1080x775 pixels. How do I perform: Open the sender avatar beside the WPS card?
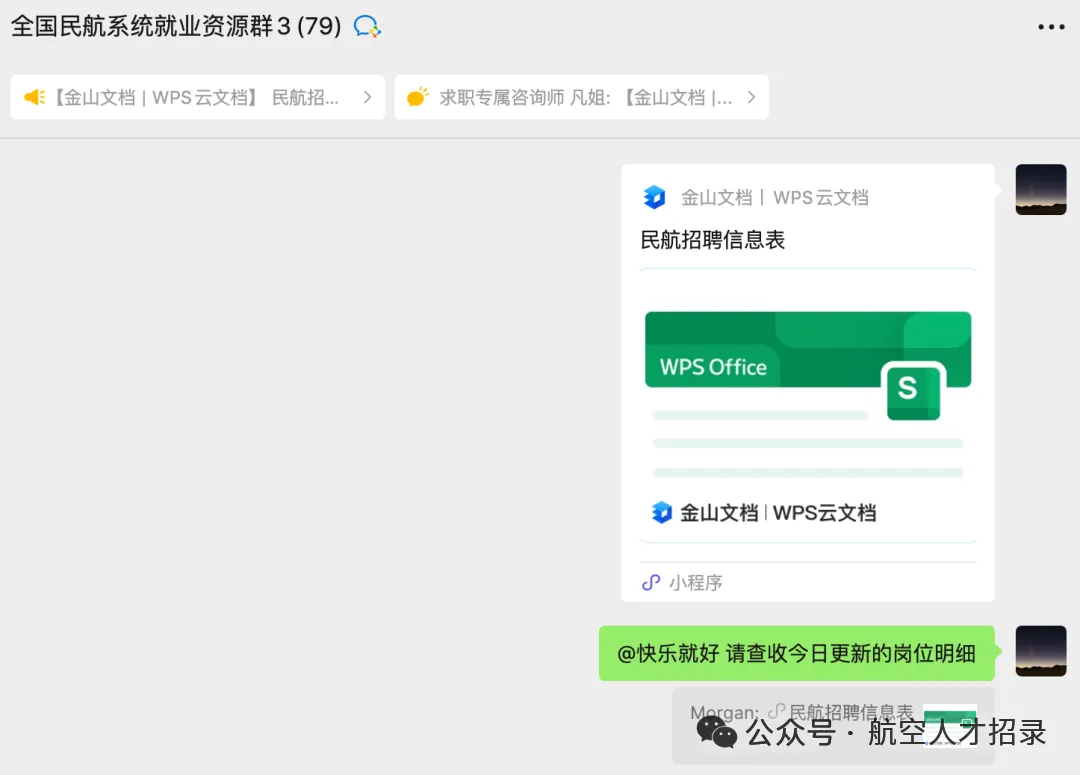[x=1041, y=189]
